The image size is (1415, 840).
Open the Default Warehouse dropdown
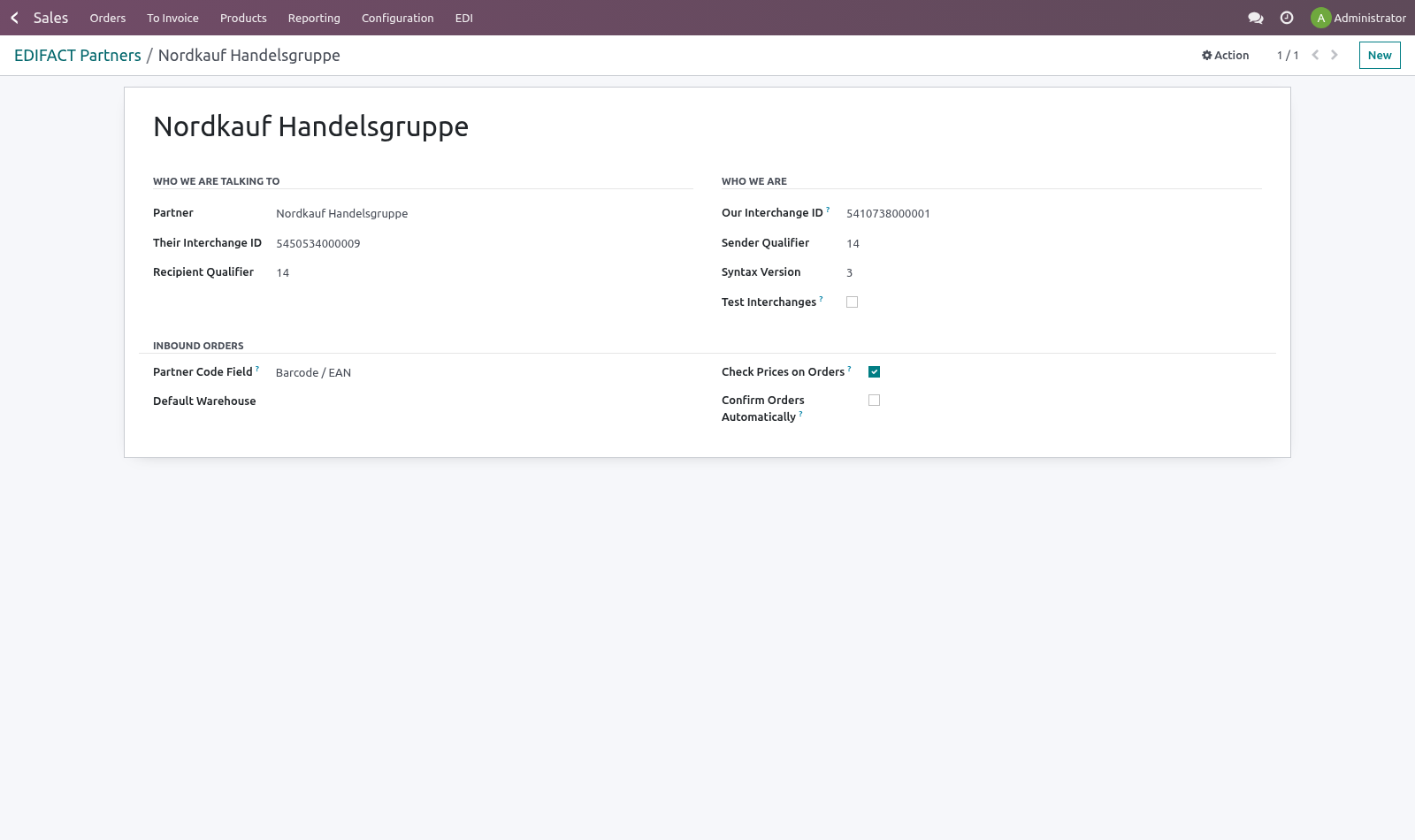point(484,401)
